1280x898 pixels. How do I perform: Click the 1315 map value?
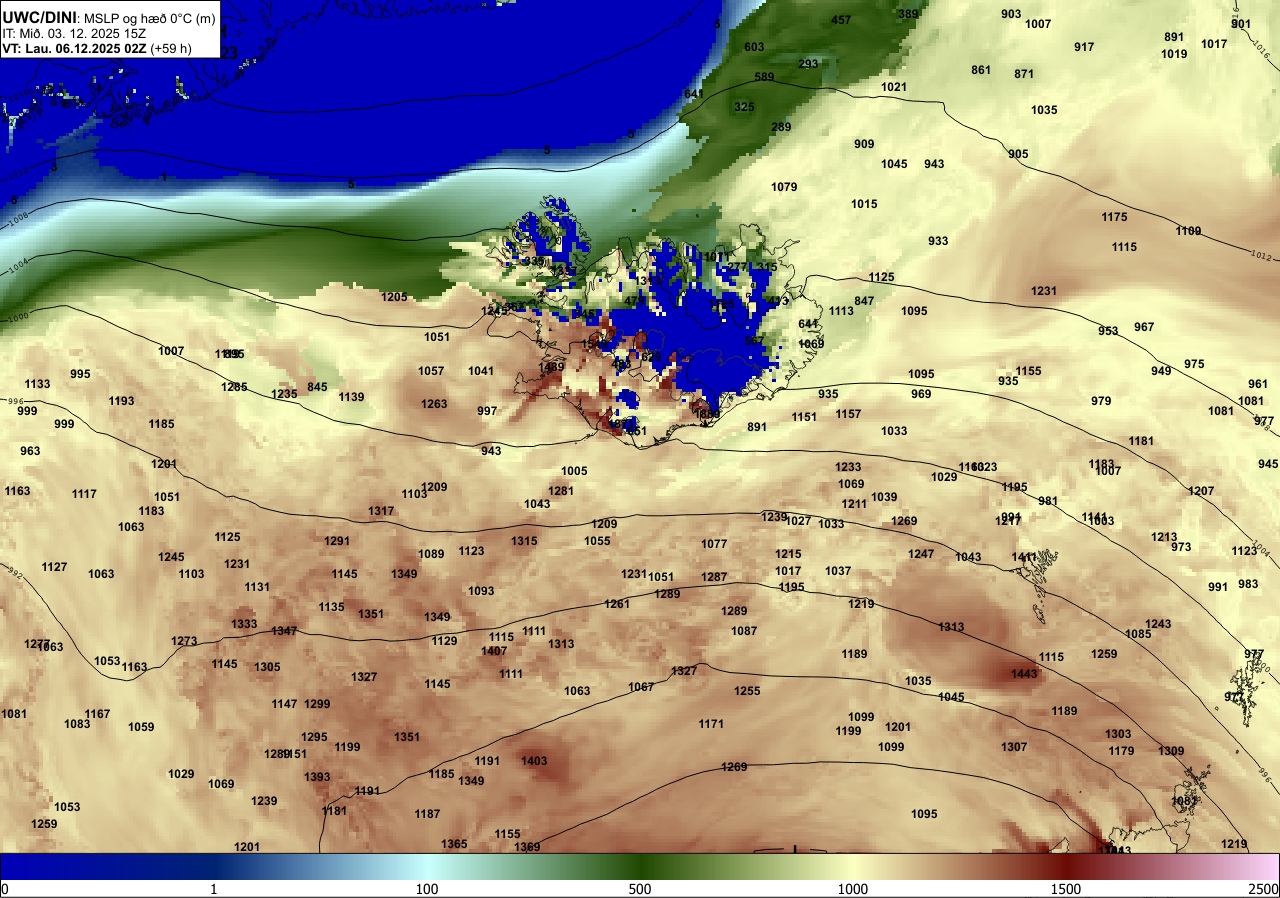tap(524, 541)
